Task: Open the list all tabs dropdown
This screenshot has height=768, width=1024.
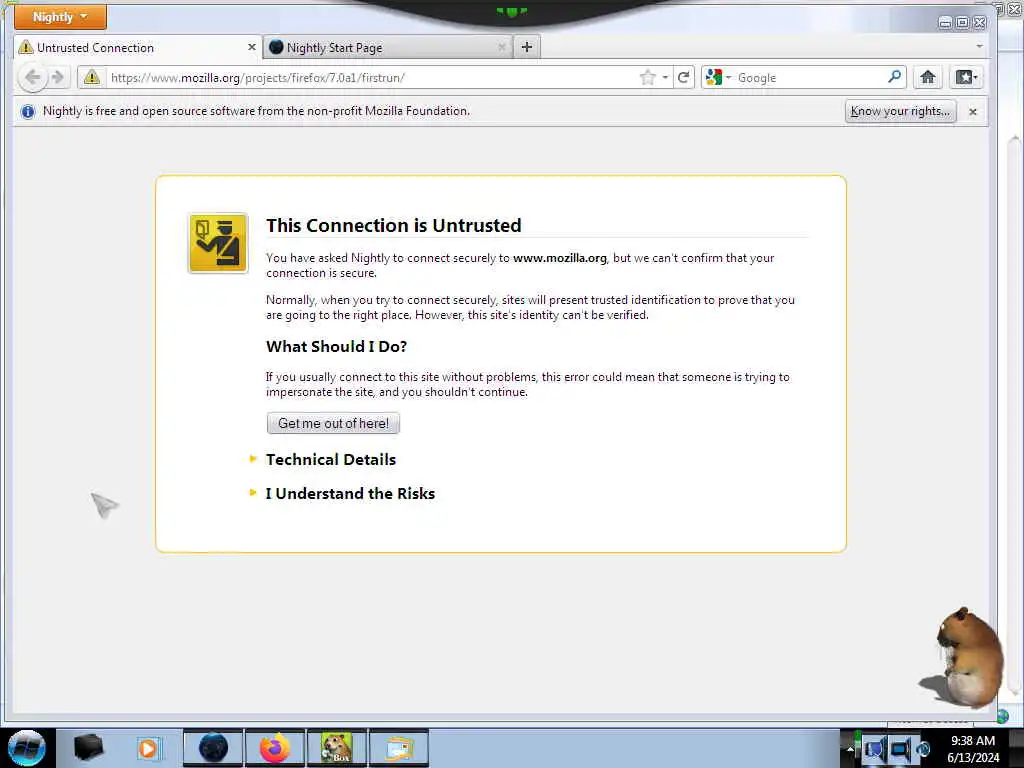Action: pyautogui.click(x=979, y=46)
